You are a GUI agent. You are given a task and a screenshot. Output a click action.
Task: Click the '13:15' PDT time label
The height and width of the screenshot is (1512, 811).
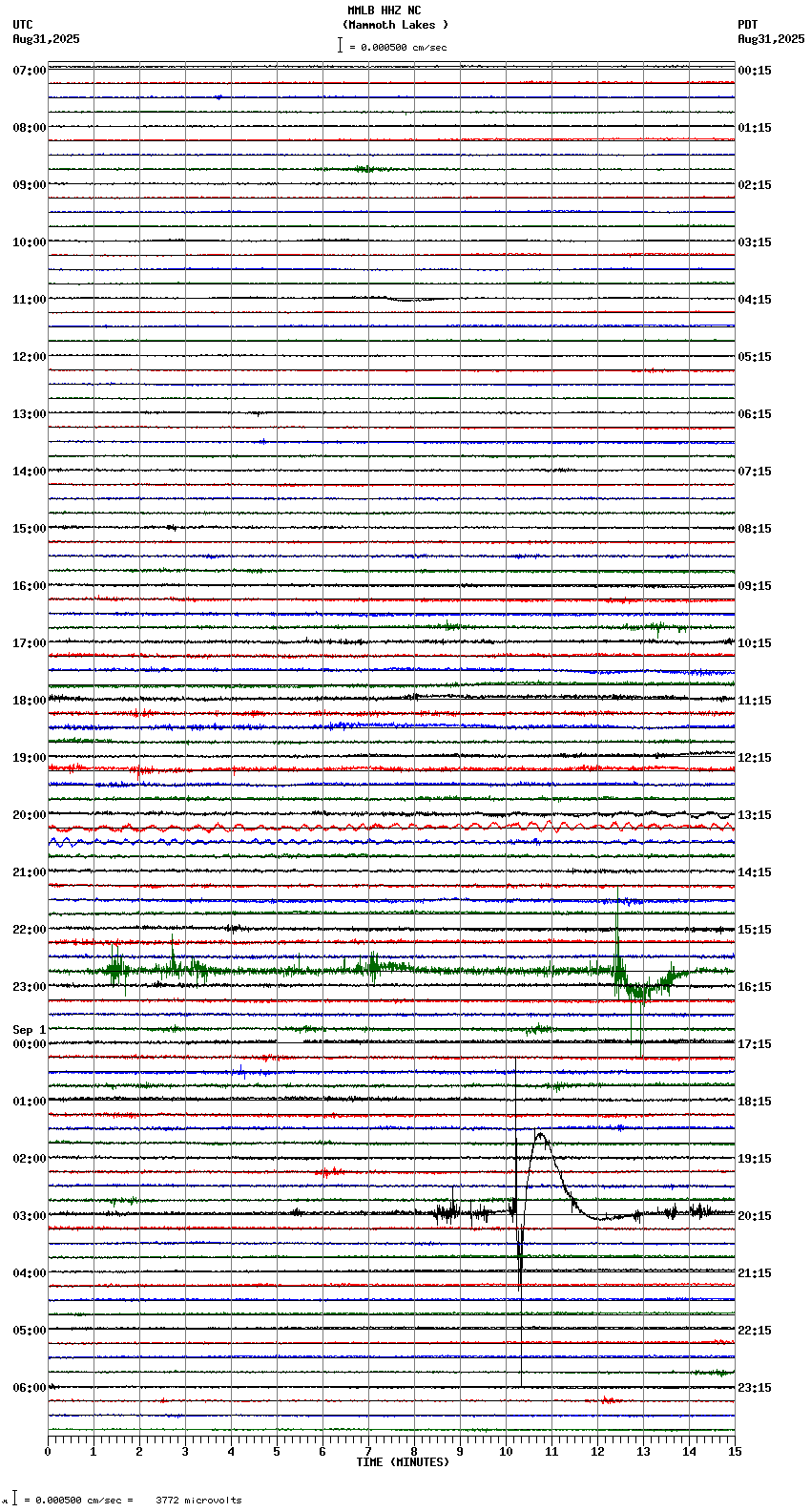[x=755, y=815]
